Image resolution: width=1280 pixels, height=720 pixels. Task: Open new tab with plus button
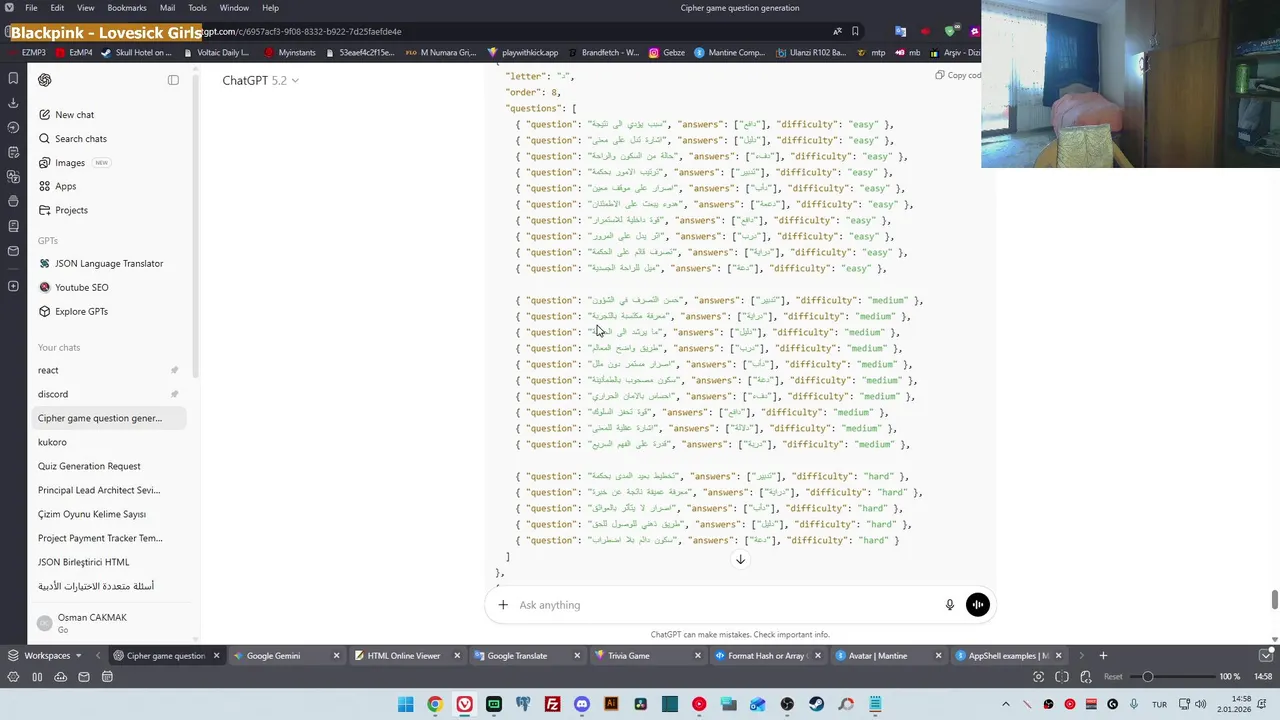tap(1103, 656)
